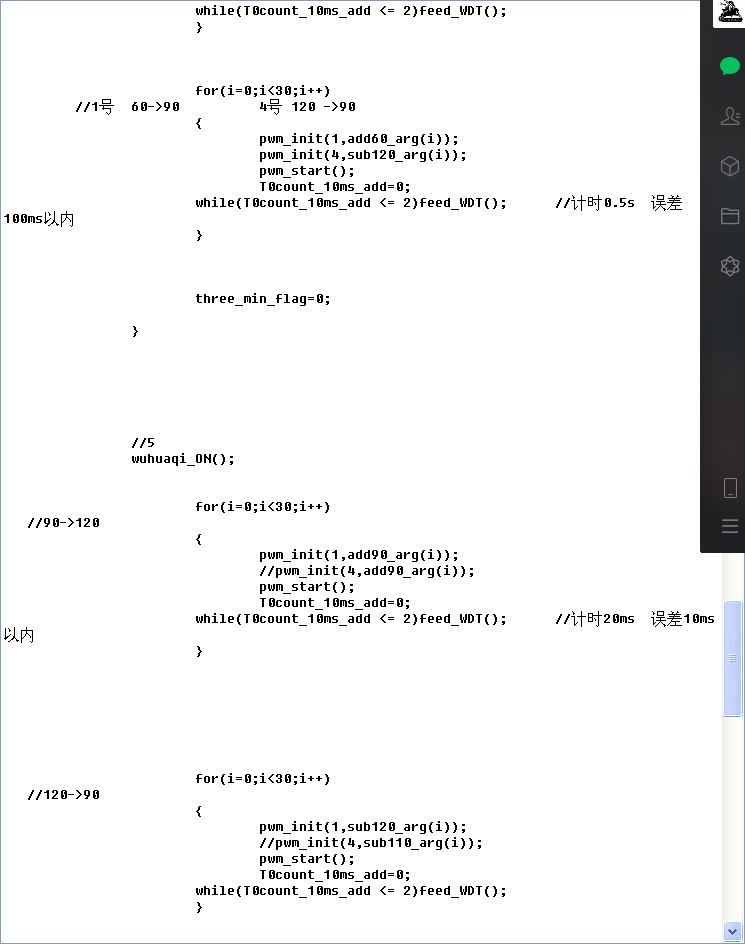Click the empty scrollbar track below the thumb

pyautogui.click(x=733, y=820)
